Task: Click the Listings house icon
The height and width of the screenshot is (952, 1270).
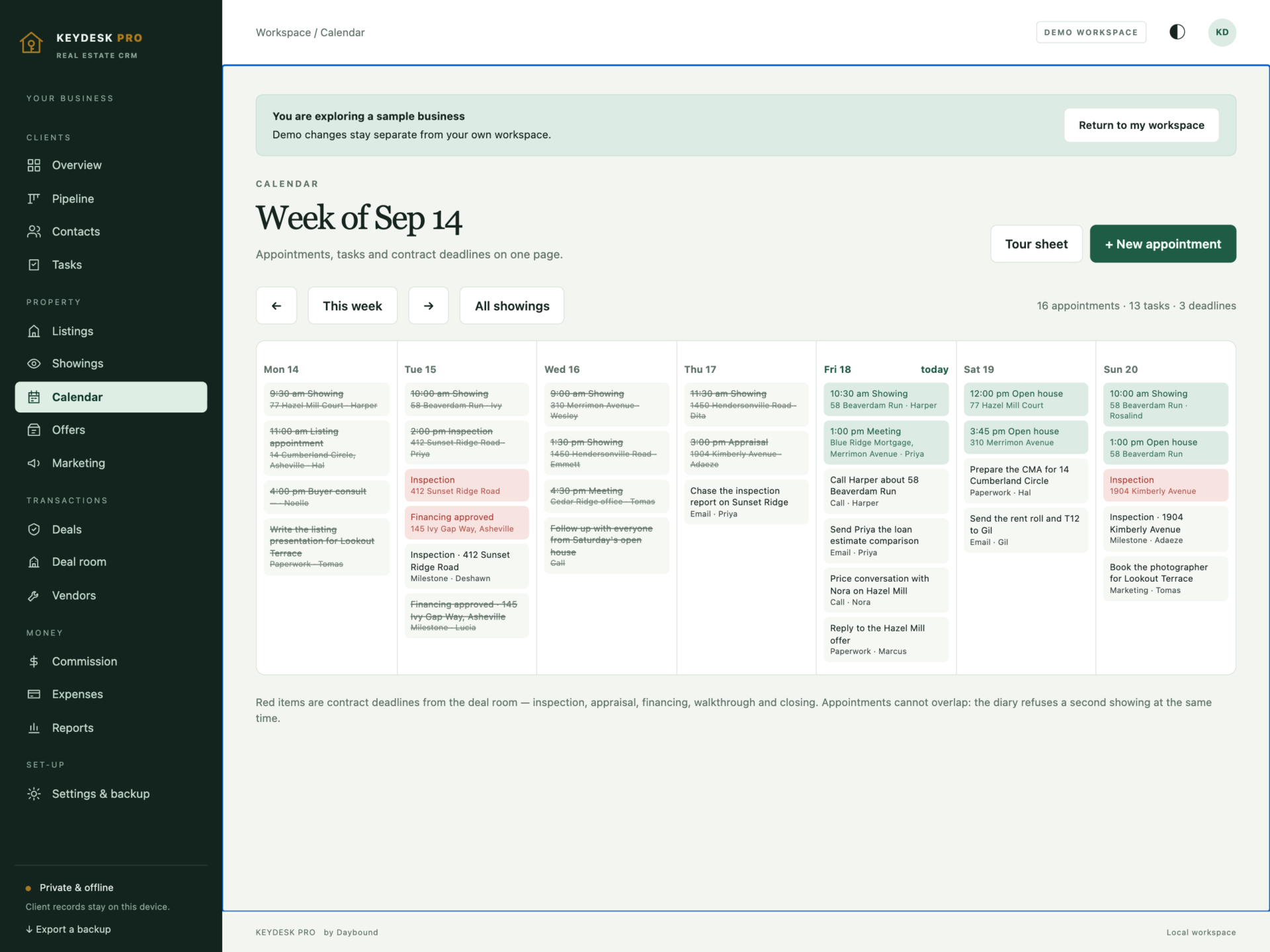Action: coord(34,331)
